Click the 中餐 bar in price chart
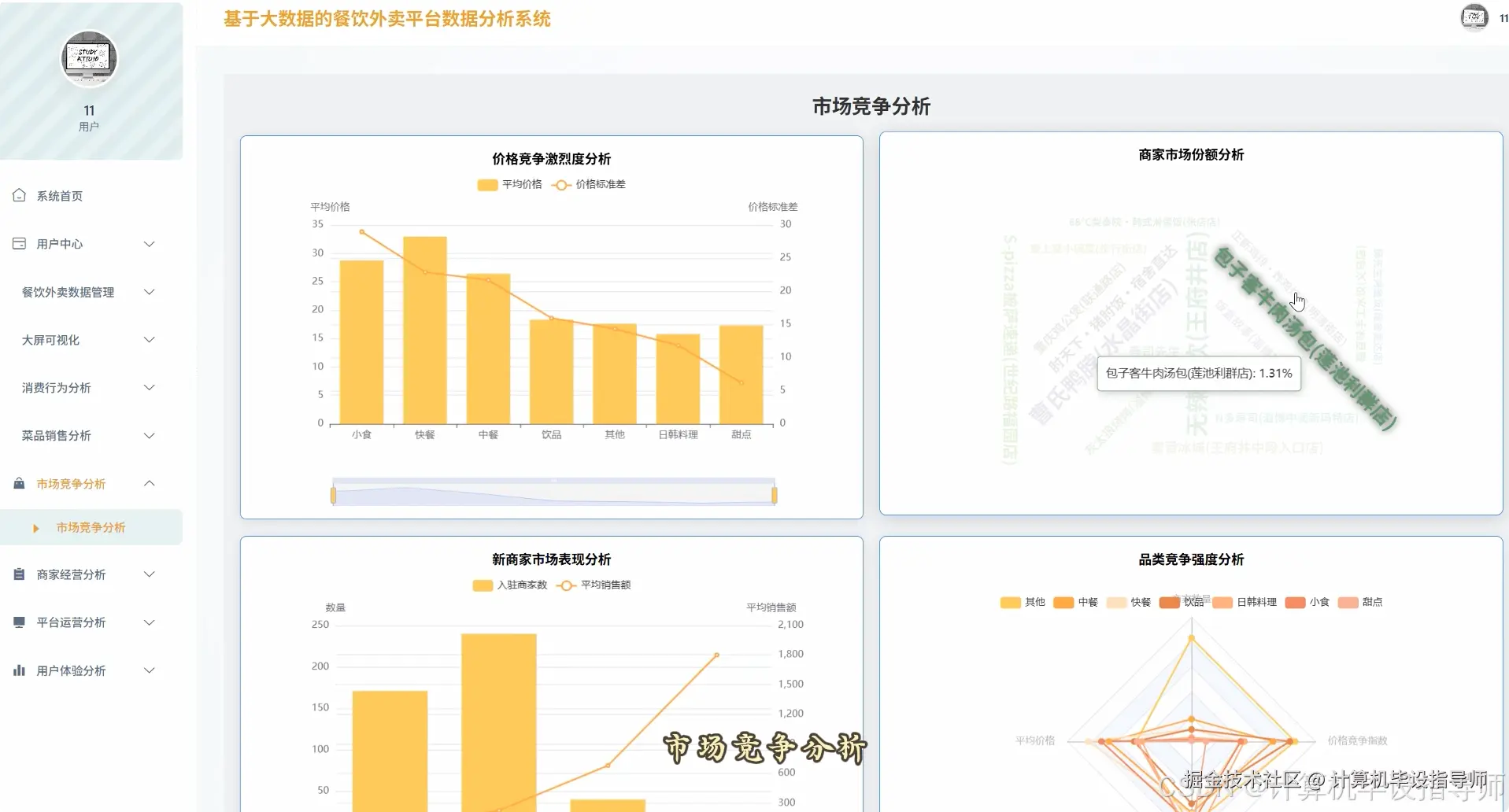Viewport: 1509px width, 812px height. [488, 349]
